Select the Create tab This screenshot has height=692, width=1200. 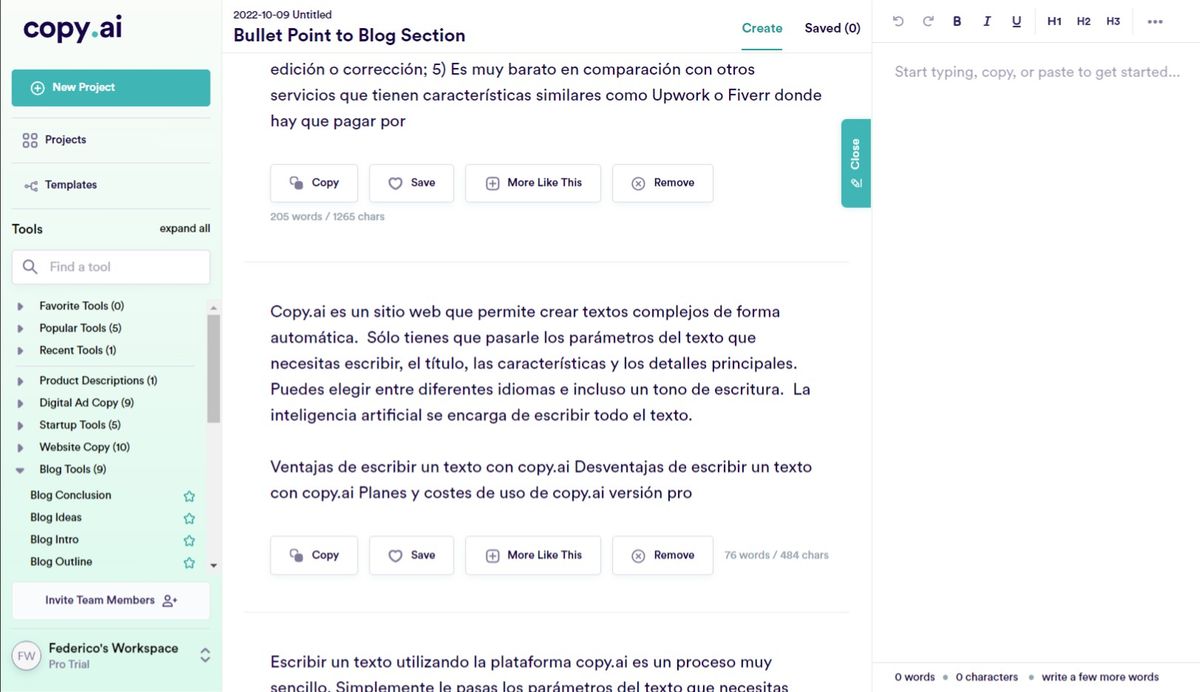tap(762, 28)
